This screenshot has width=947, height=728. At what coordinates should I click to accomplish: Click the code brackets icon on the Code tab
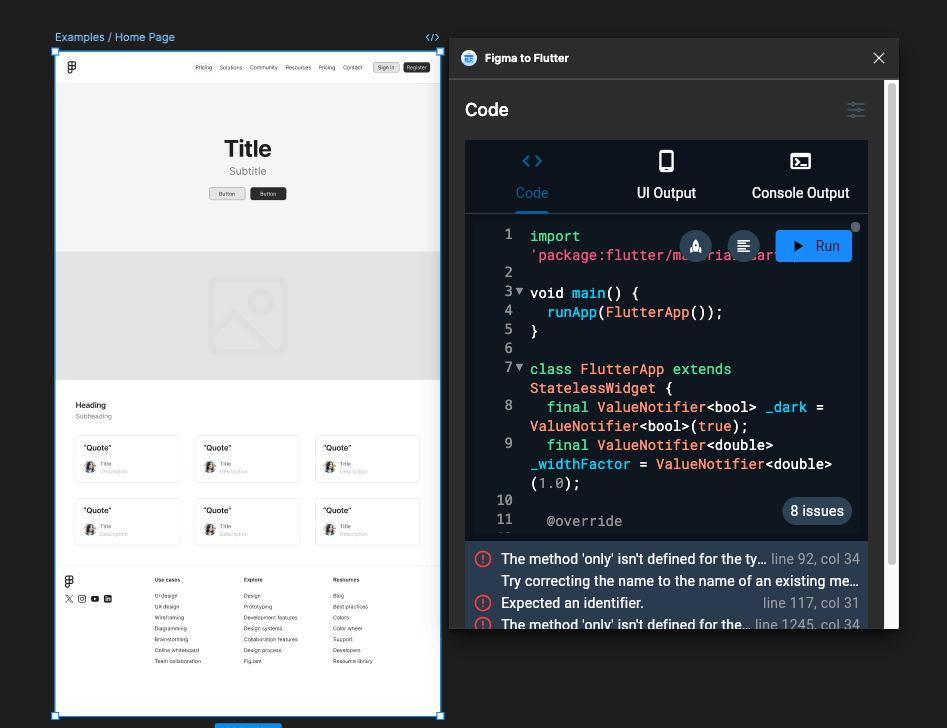(x=532, y=161)
